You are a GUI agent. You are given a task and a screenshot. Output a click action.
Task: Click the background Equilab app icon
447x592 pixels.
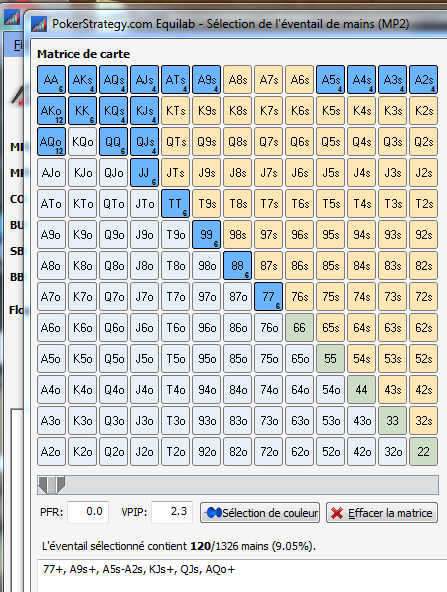coord(12,17)
